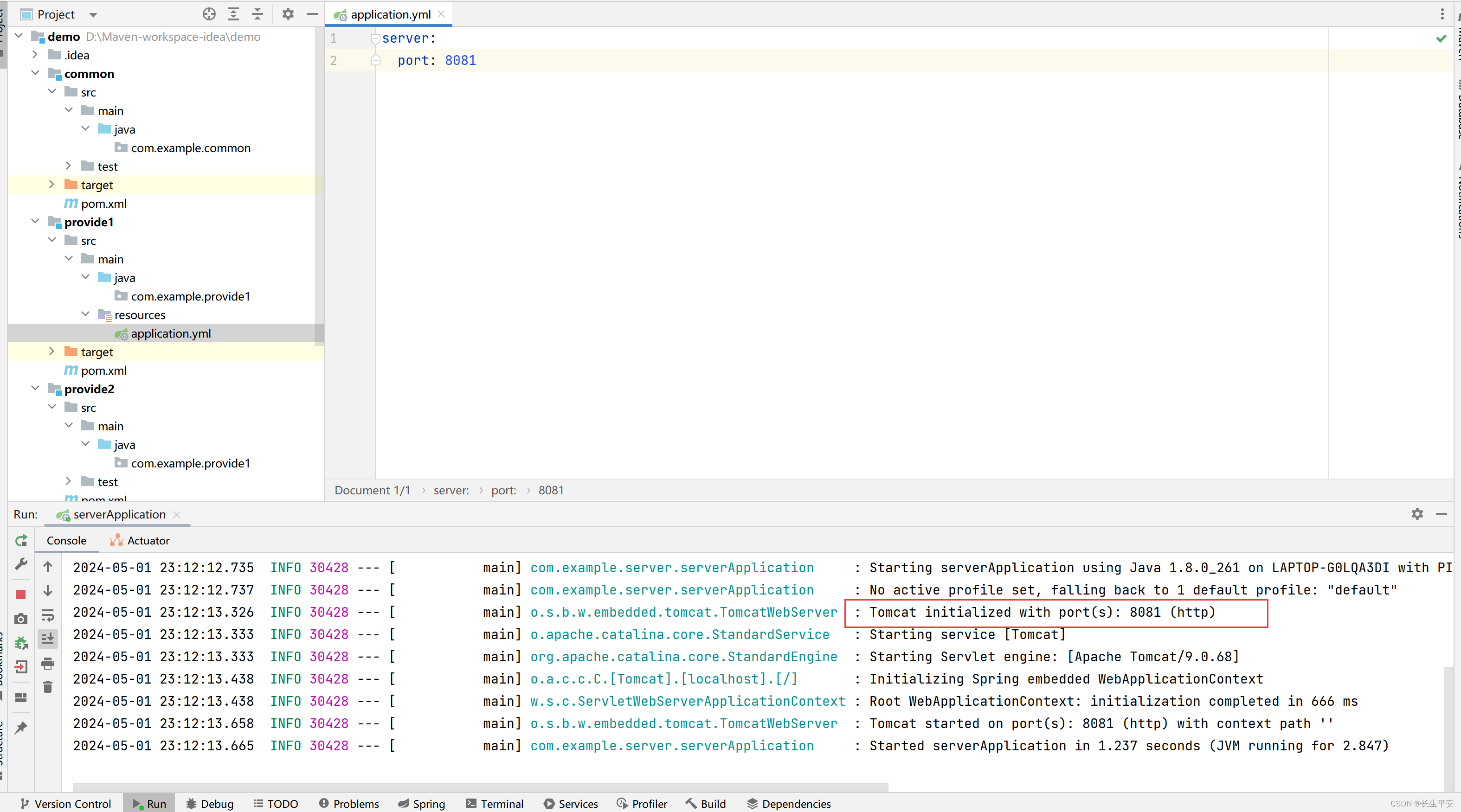Screen dimensions: 1461x812
Task: Clear console output with the trash icon
Action: pyautogui.click(x=48, y=687)
